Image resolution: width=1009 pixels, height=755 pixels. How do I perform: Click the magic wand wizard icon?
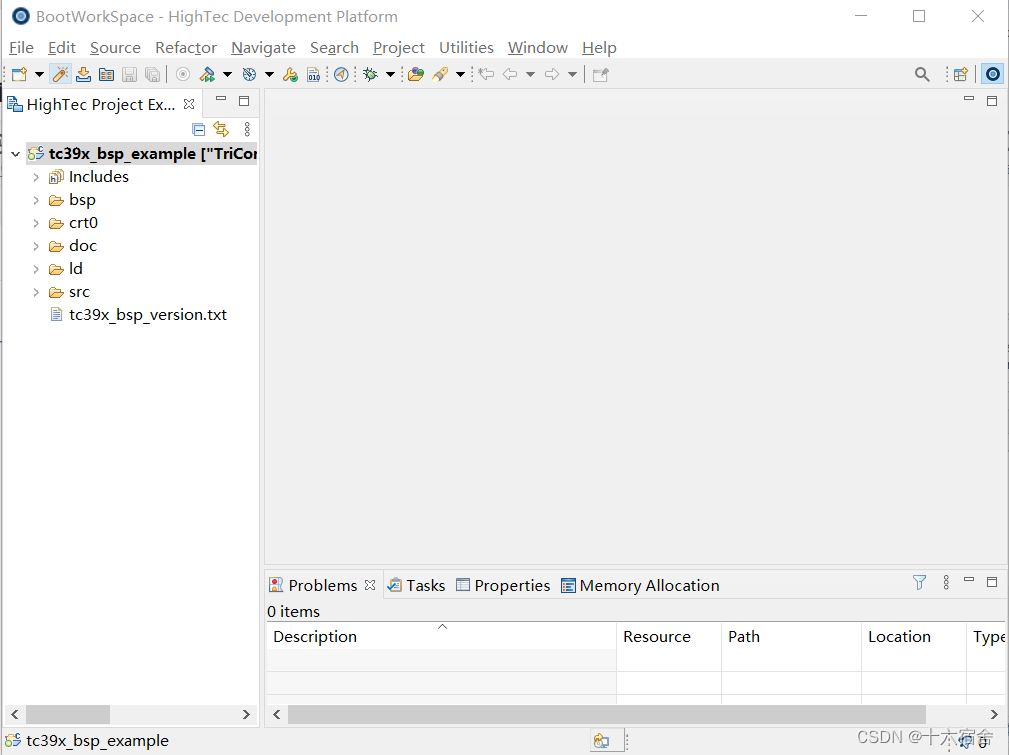(60, 75)
